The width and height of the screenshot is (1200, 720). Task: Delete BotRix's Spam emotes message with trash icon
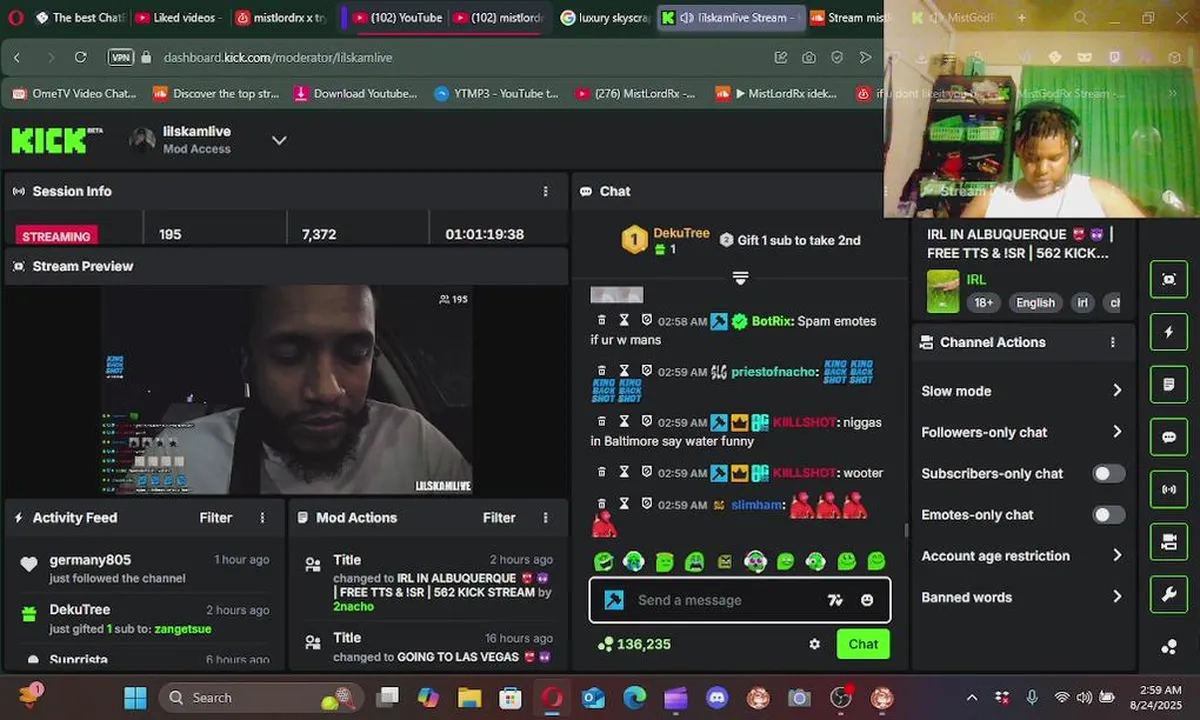pos(602,321)
